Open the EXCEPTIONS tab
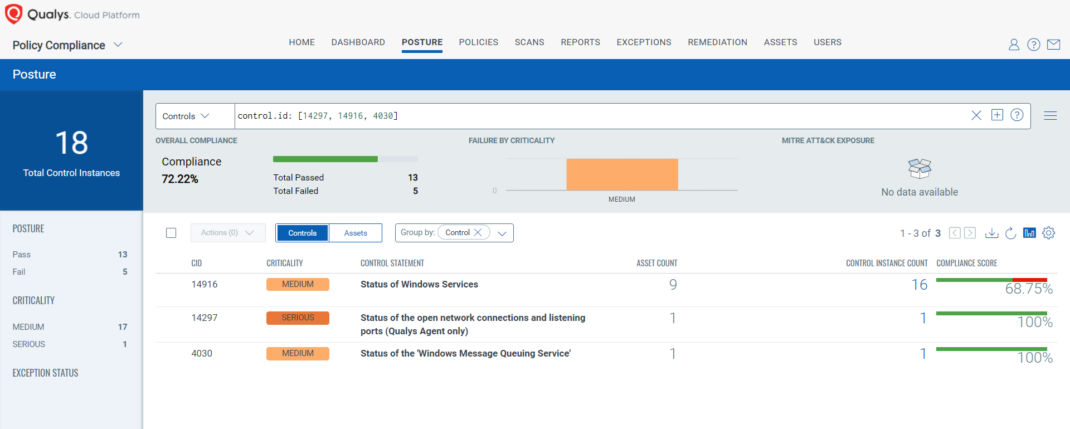The width and height of the screenshot is (1070, 429). (x=644, y=42)
